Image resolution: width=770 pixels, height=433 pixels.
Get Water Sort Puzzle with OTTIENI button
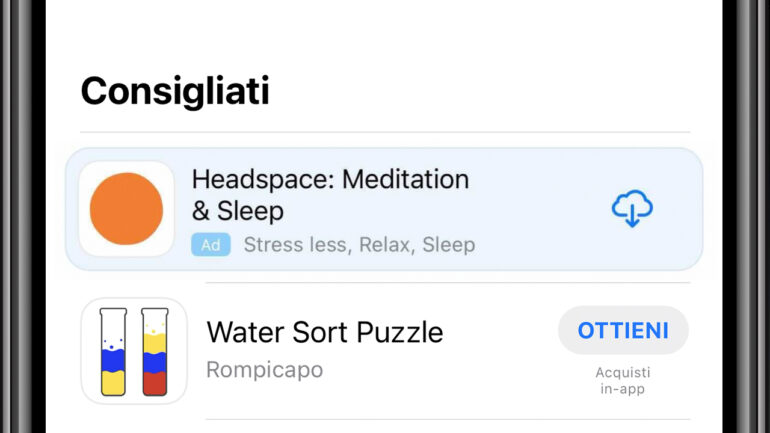coord(623,330)
